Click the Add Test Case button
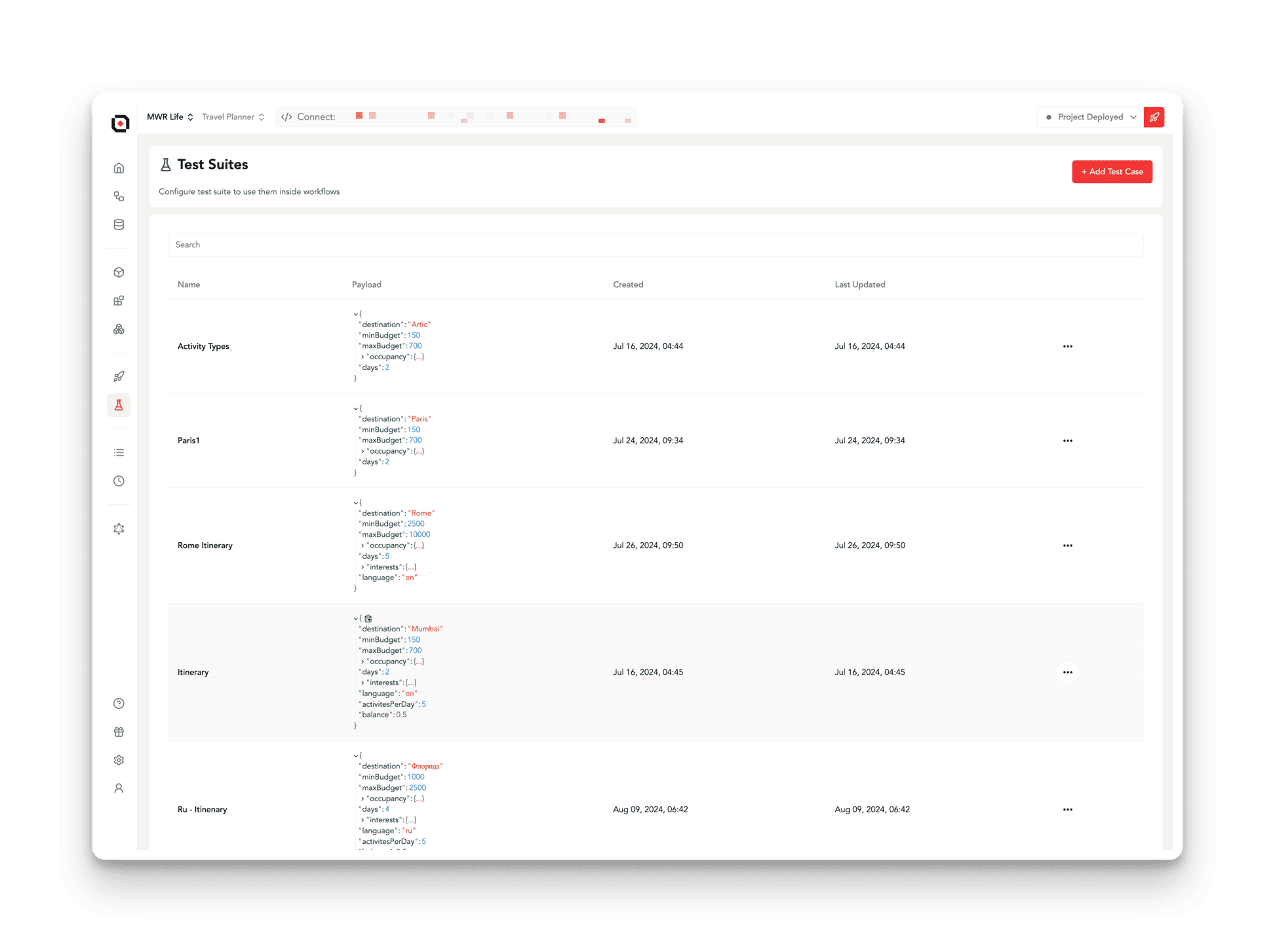The height and width of the screenshot is (952, 1275). click(1112, 172)
